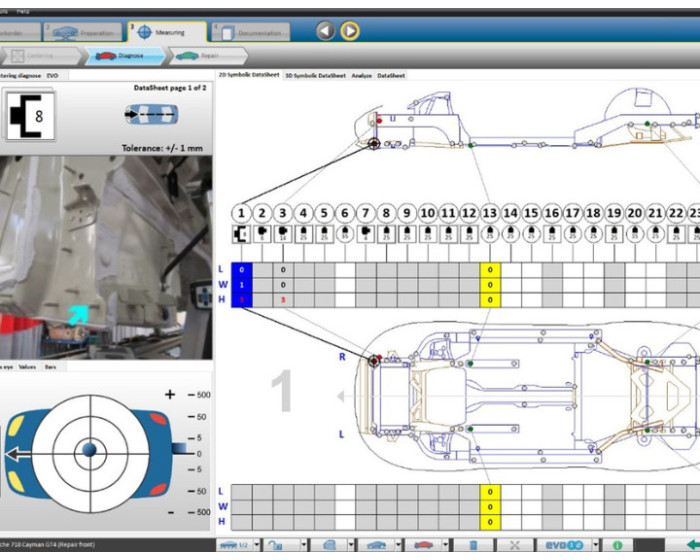Click the measuring point camera photo
The height and width of the screenshot is (560, 700).
[x=106, y=257]
